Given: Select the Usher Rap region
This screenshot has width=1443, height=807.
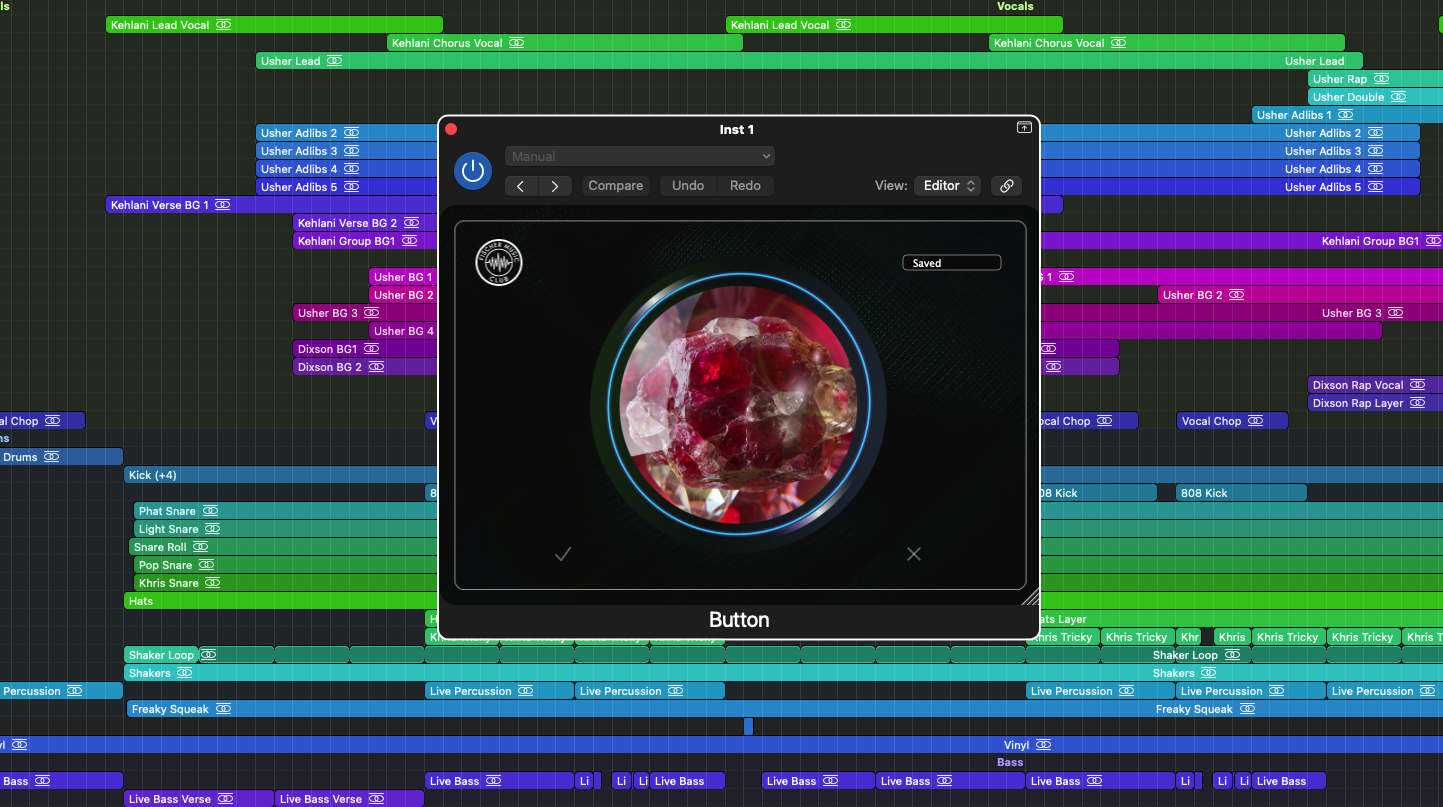Looking at the screenshot, I should 1376,79.
